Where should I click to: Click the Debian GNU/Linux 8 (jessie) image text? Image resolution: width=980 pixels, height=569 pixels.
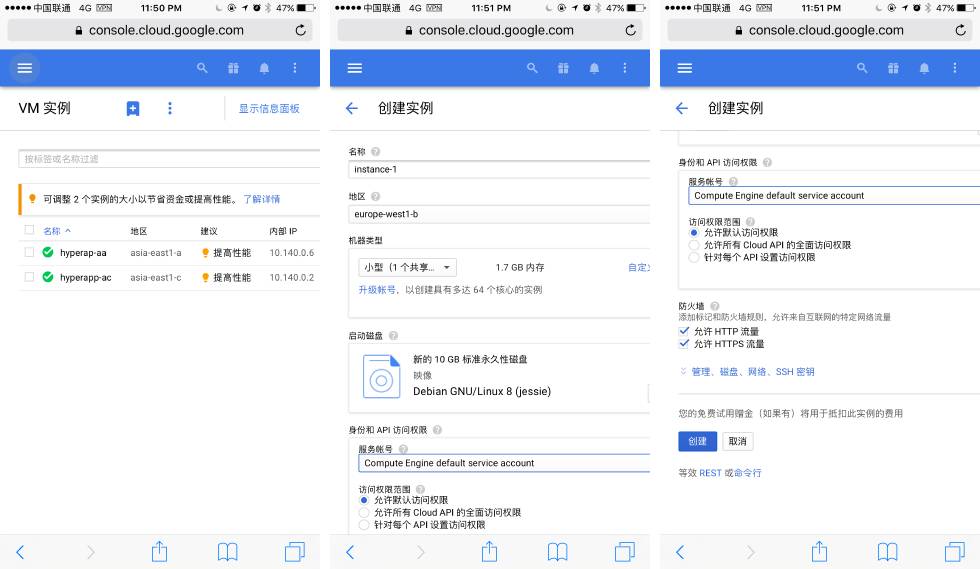(x=482, y=391)
